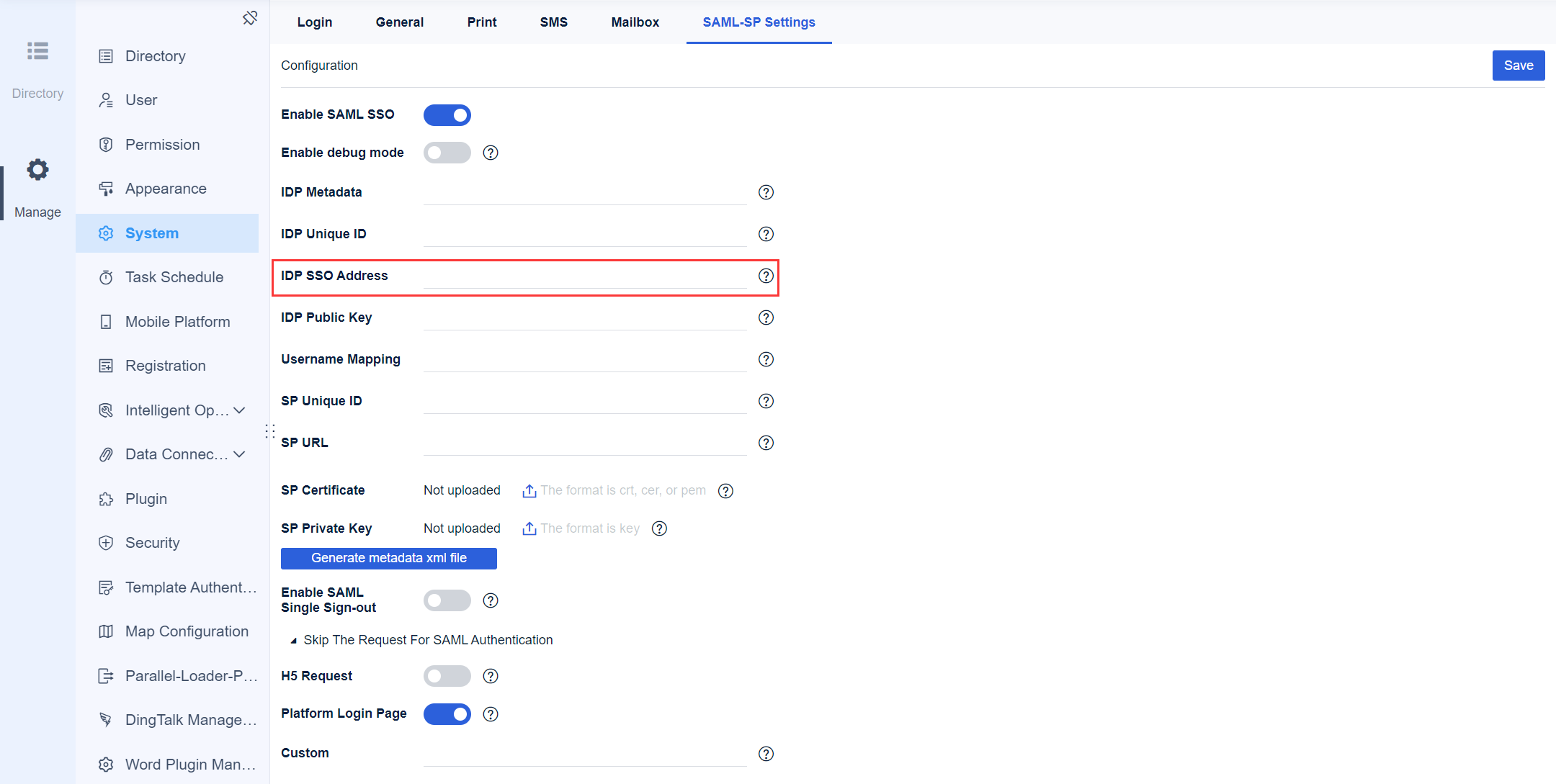The image size is (1556, 784).
Task: Switch to the Mailbox tab
Action: click(x=635, y=22)
